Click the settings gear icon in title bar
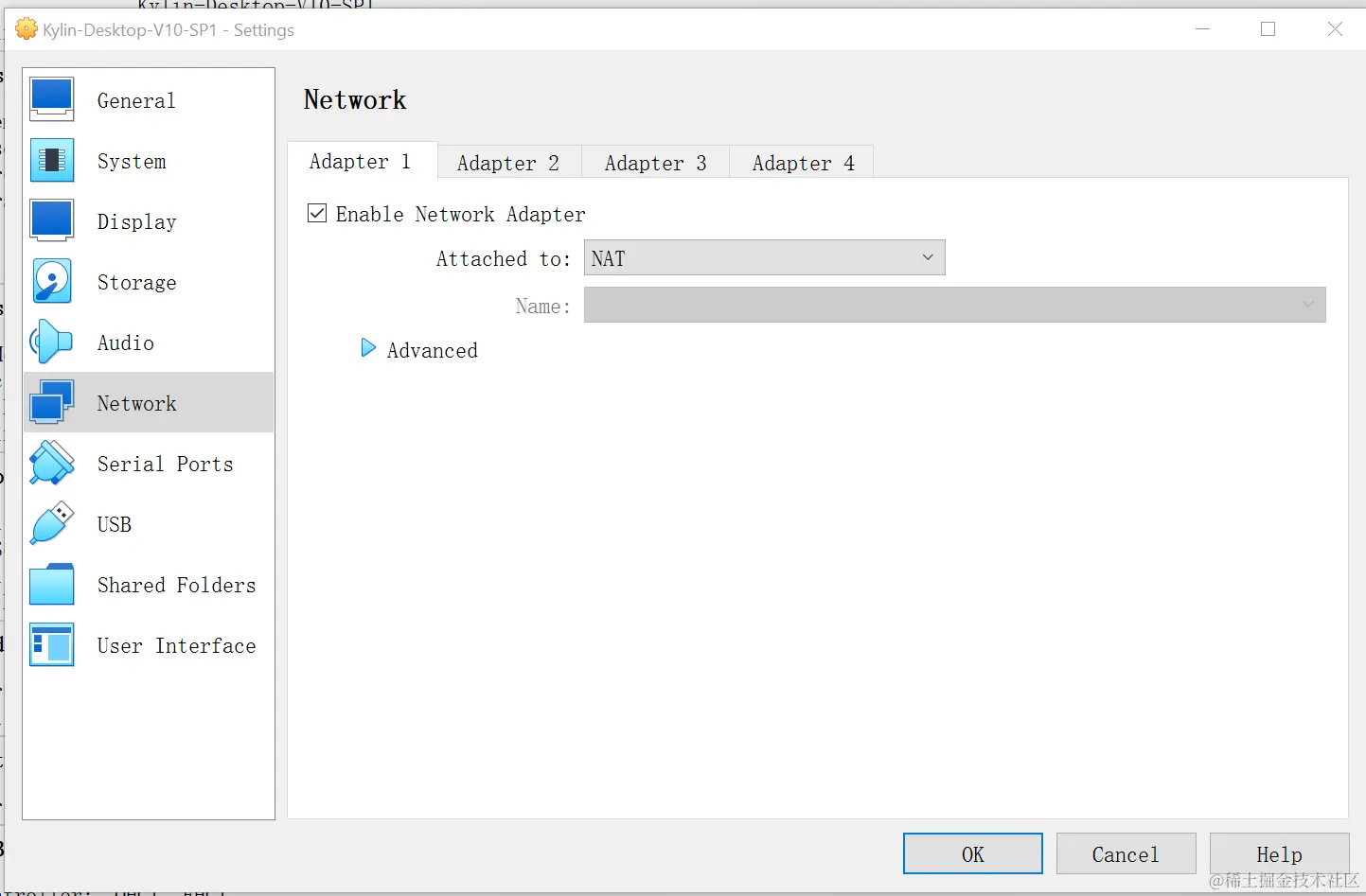This screenshot has width=1366, height=896. coord(27,29)
